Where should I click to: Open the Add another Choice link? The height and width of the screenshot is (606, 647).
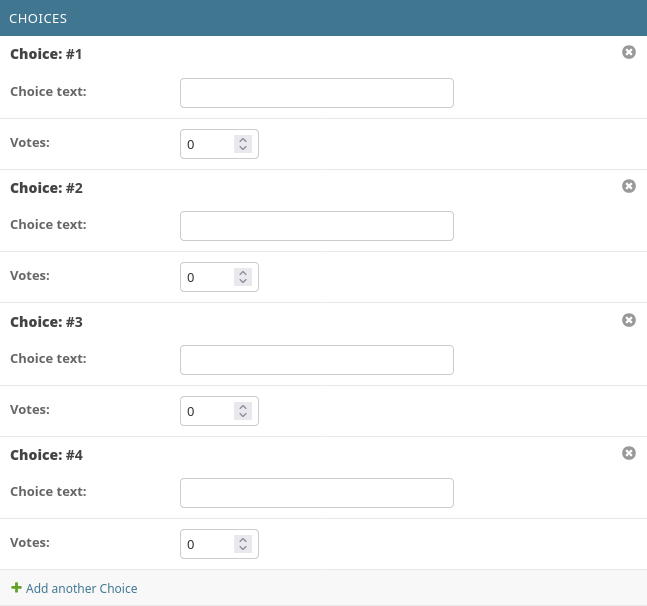pos(81,589)
